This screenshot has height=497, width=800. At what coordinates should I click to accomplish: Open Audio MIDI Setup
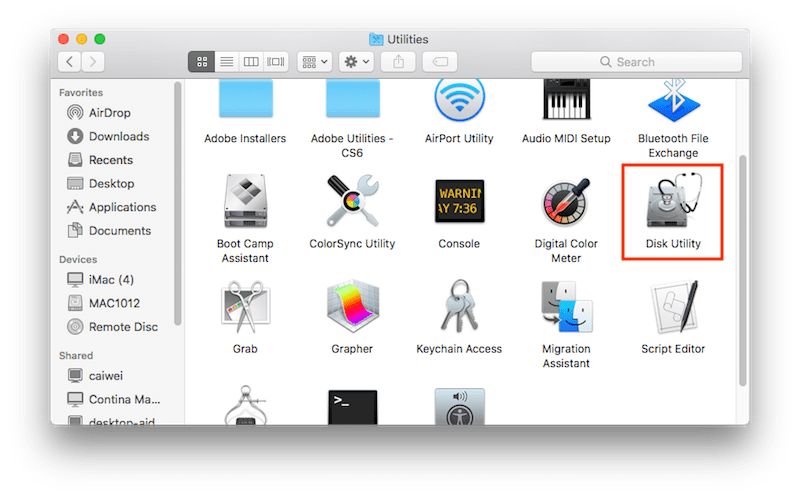click(566, 100)
